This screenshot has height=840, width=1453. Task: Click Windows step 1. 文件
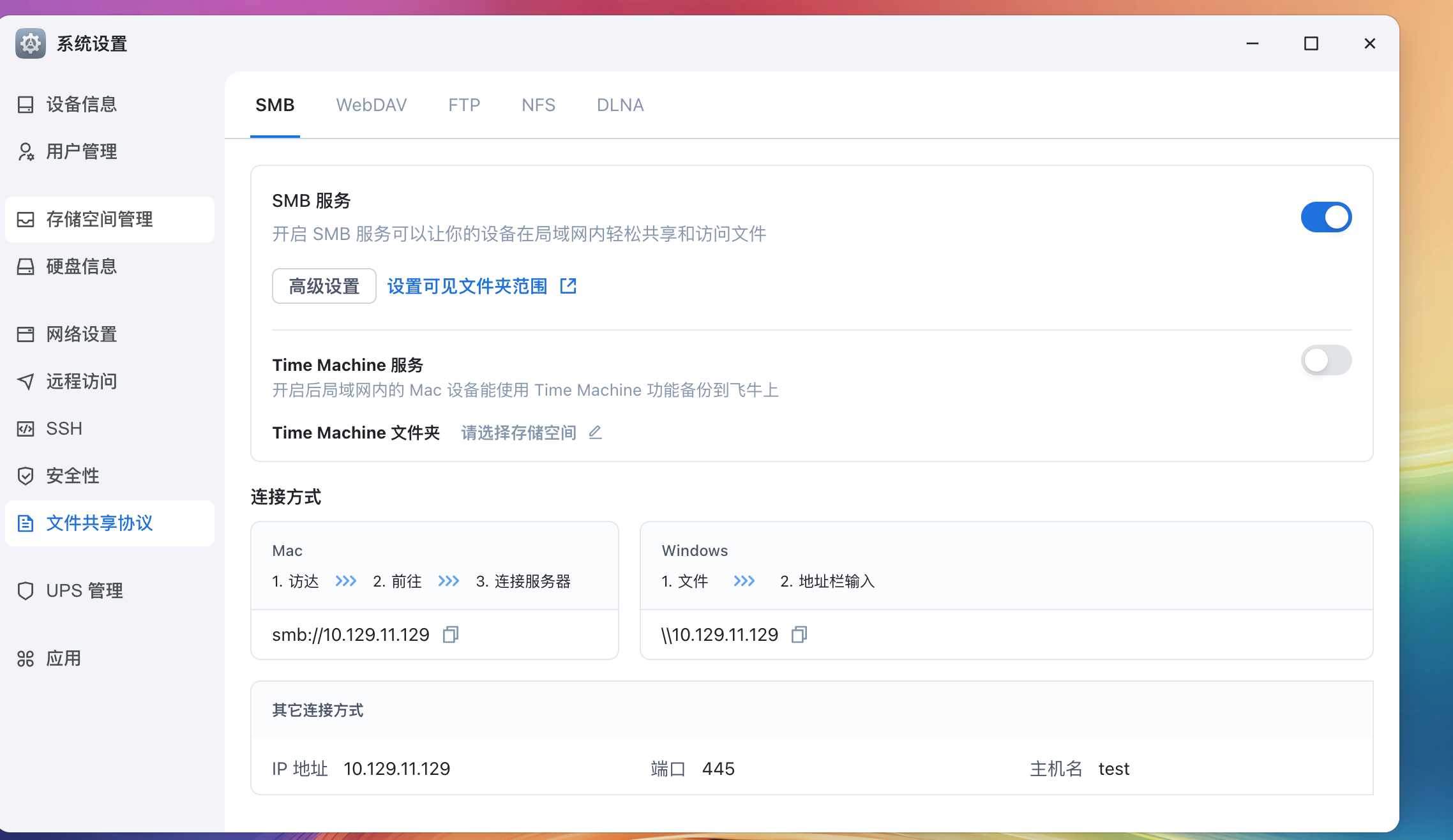(x=685, y=581)
